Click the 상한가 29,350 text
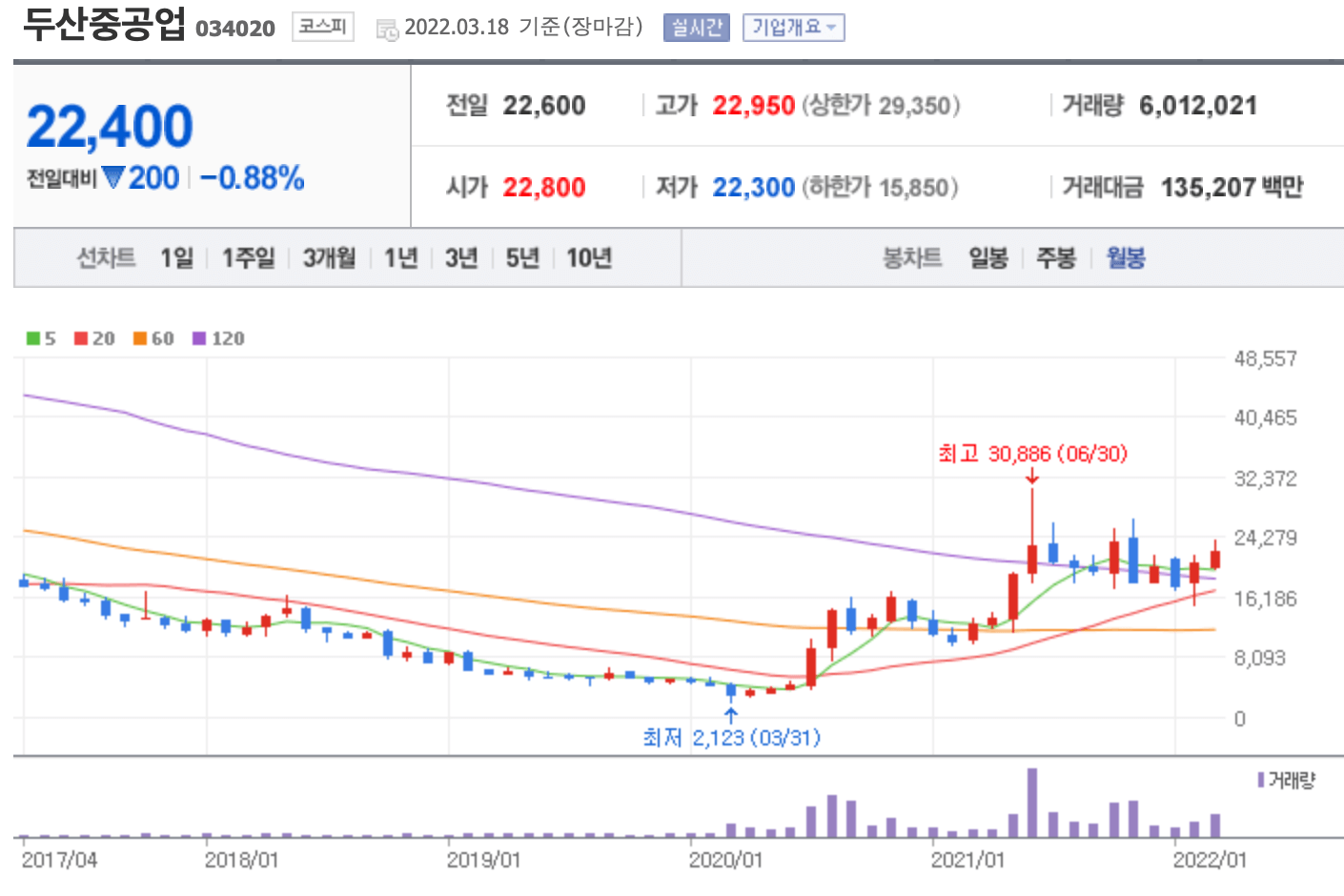This screenshot has width=1344, height=896. pyautogui.click(x=881, y=106)
